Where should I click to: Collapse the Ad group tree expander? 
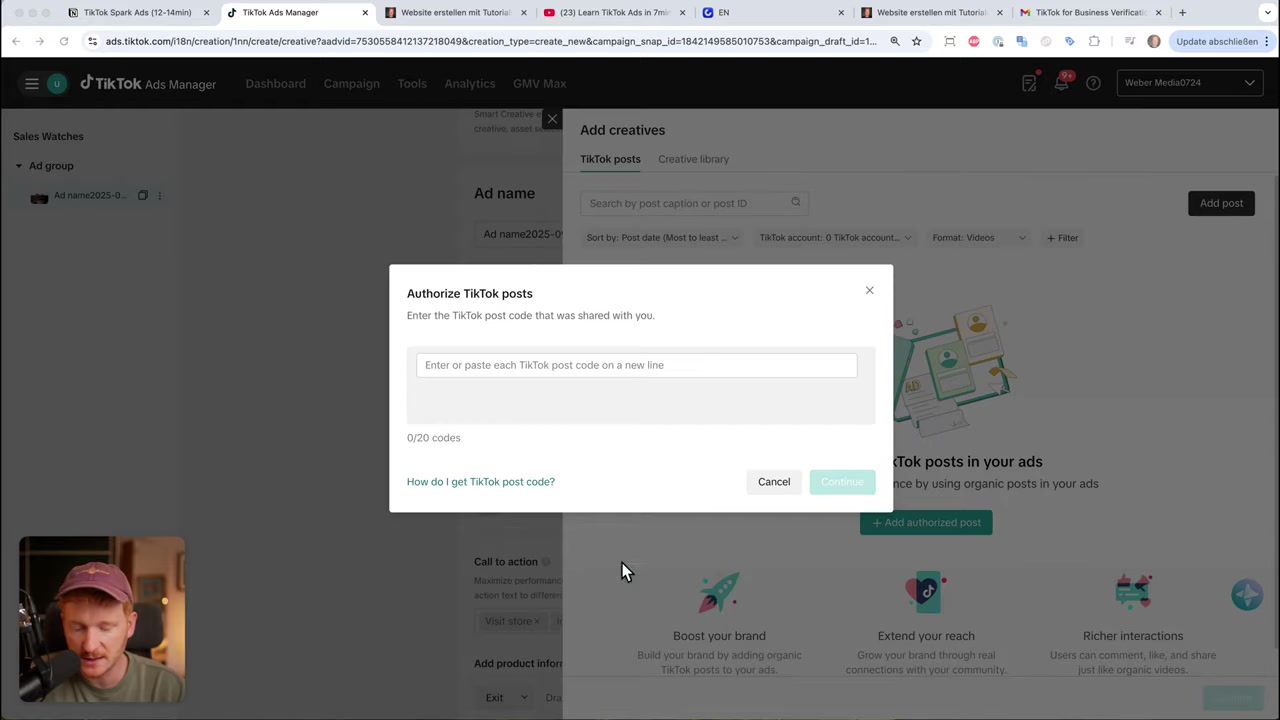coord(19,166)
